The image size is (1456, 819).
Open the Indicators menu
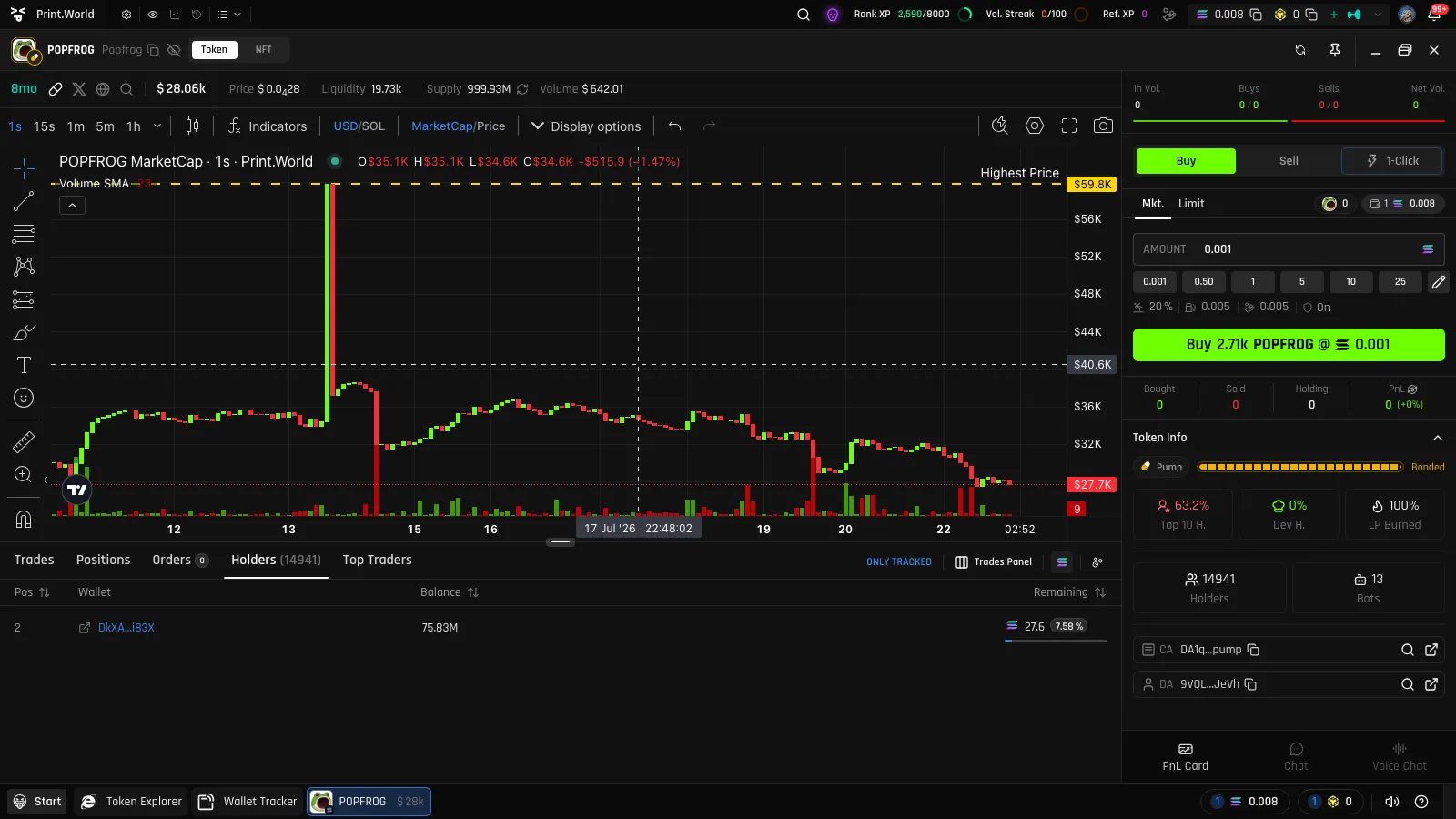[x=268, y=126]
